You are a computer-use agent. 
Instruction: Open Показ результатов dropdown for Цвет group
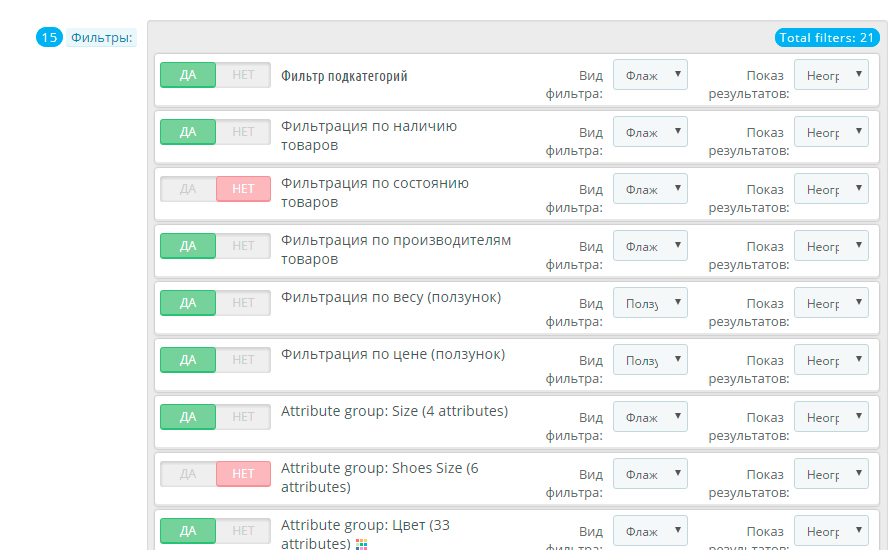pyautogui.click(x=831, y=531)
